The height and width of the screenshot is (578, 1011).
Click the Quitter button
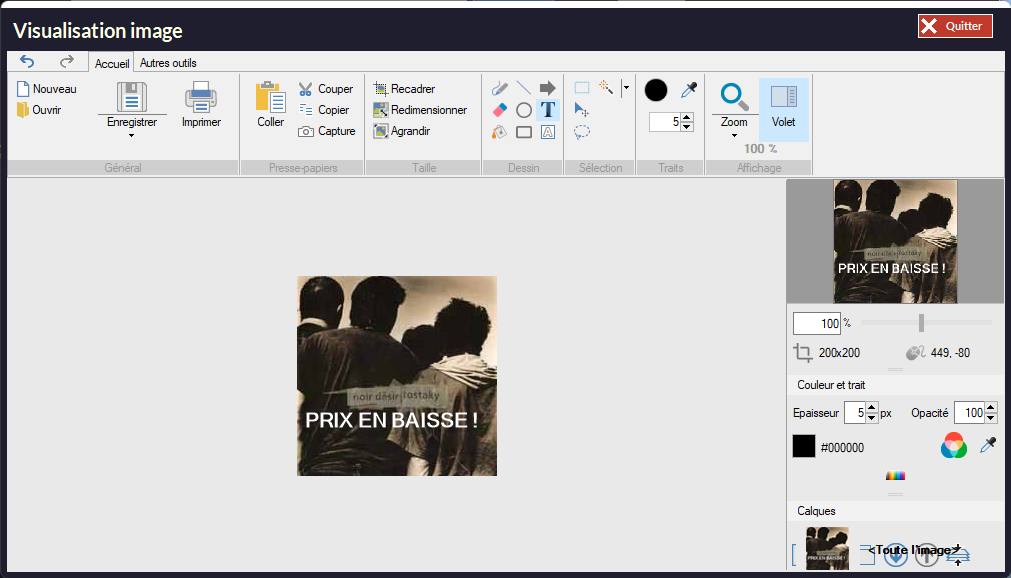pyautogui.click(x=954, y=27)
